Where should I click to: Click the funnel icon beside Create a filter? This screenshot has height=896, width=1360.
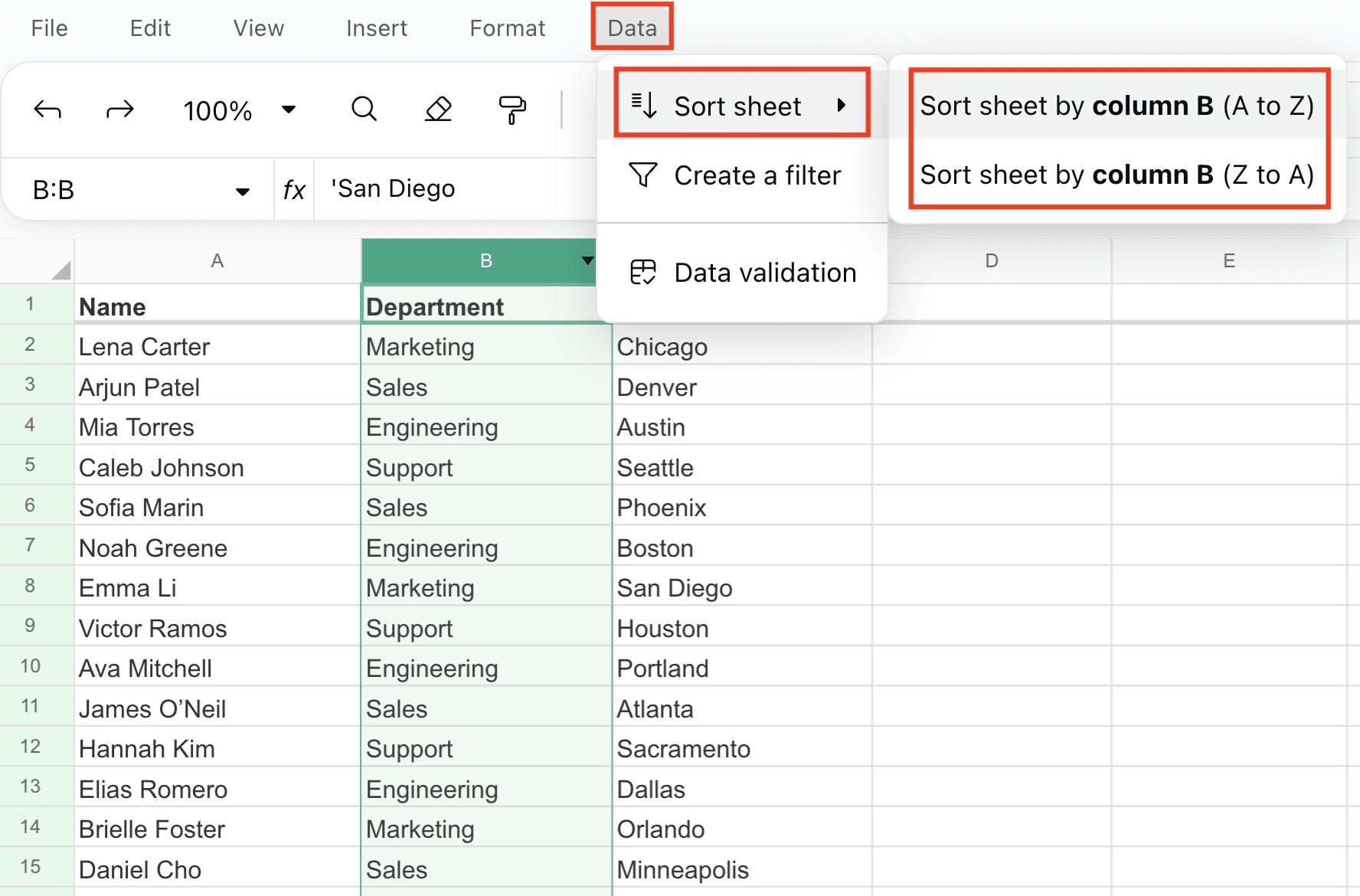point(643,175)
